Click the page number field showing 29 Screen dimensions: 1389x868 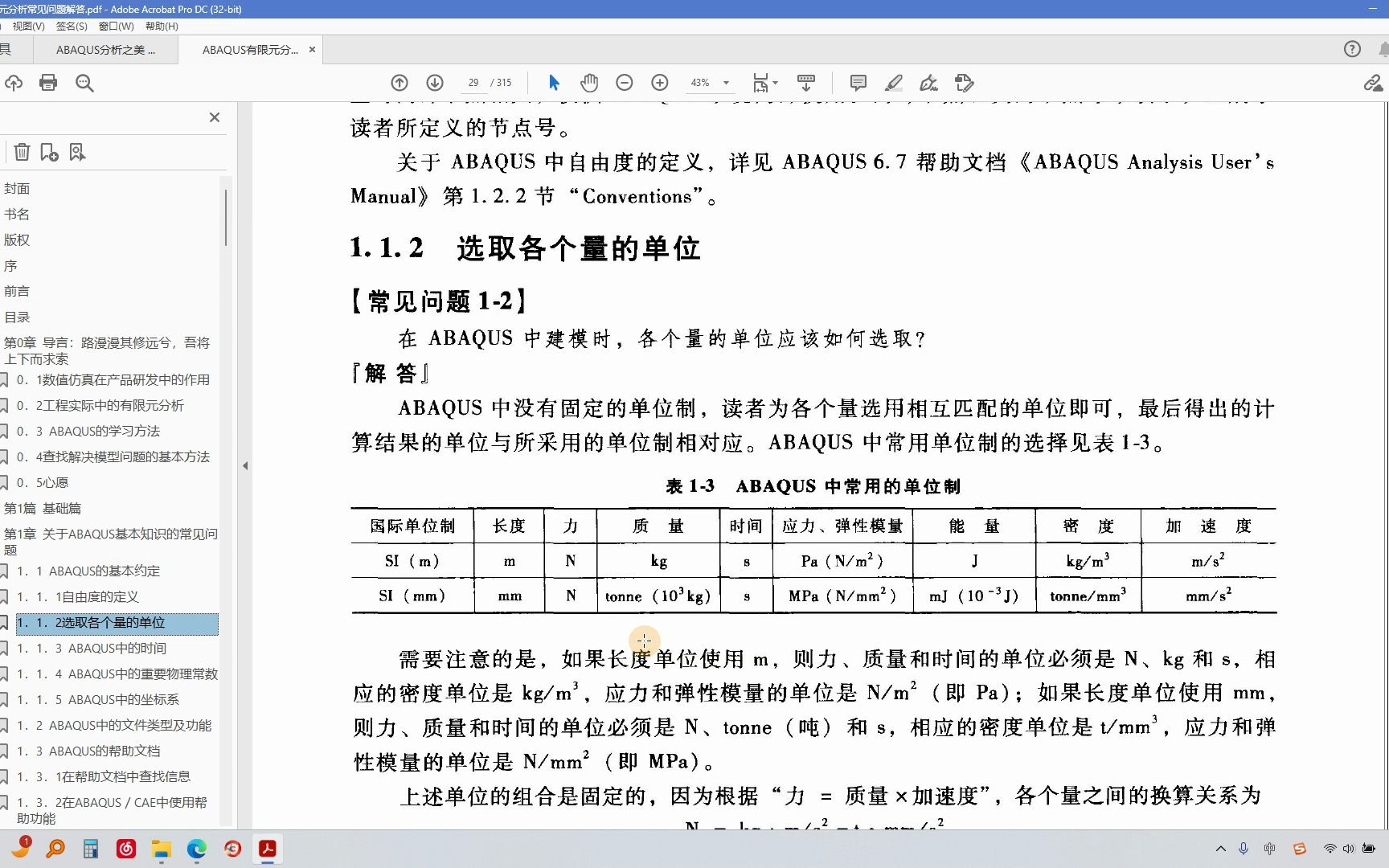pos(473,83)
